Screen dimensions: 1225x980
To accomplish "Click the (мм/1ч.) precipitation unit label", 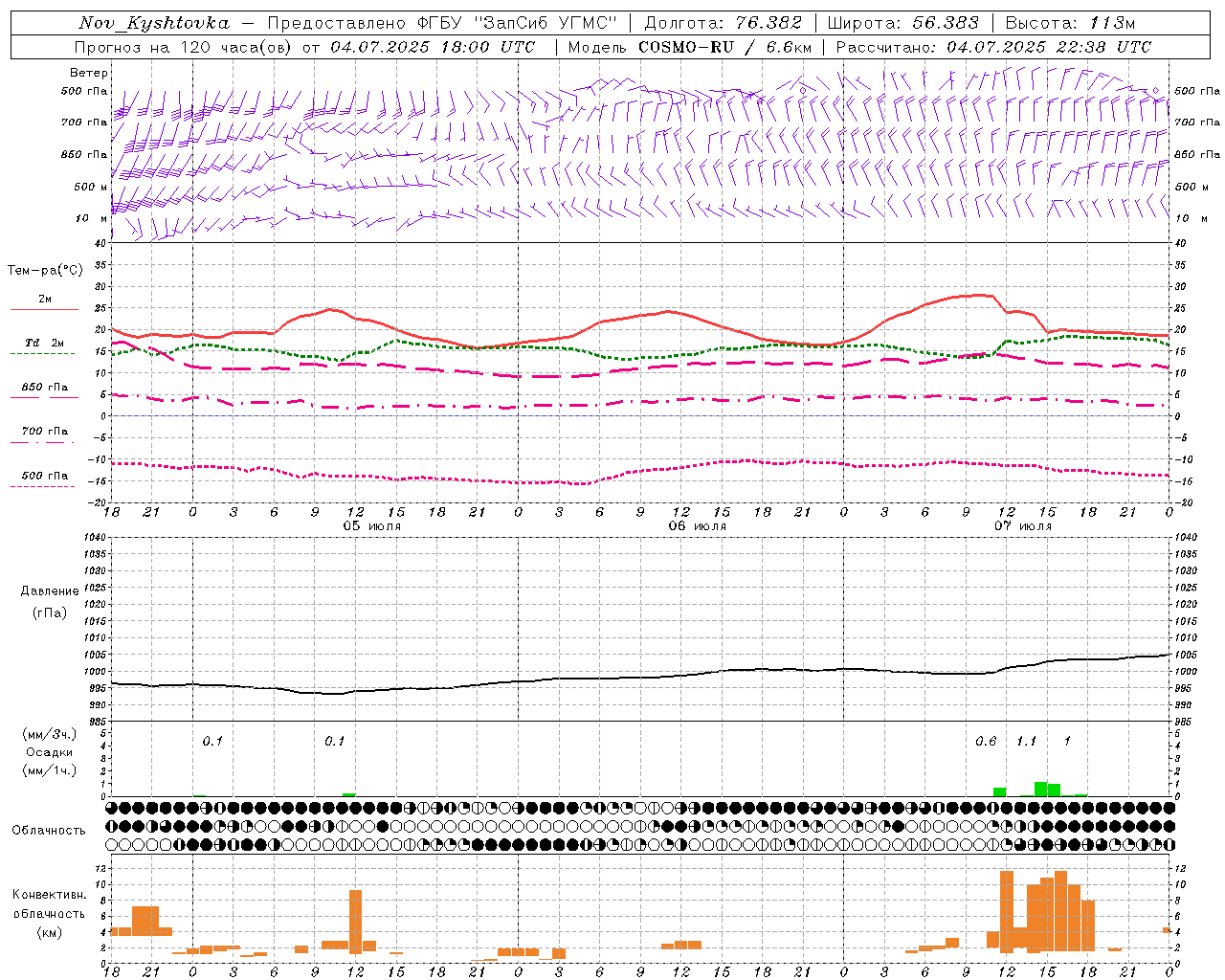I will [x=51, y=770].
